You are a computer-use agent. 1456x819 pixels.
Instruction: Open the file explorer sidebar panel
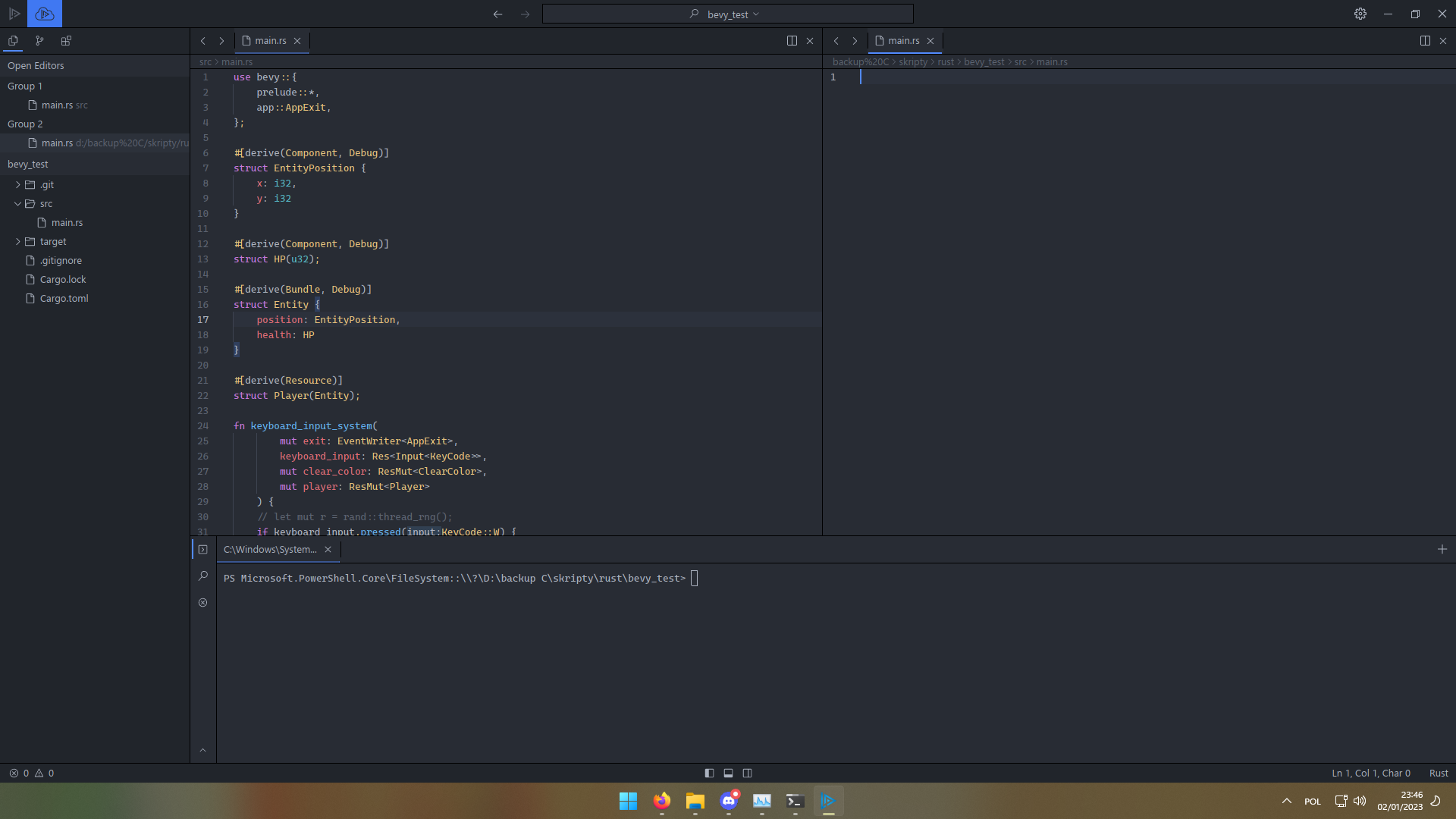[13, 41]
